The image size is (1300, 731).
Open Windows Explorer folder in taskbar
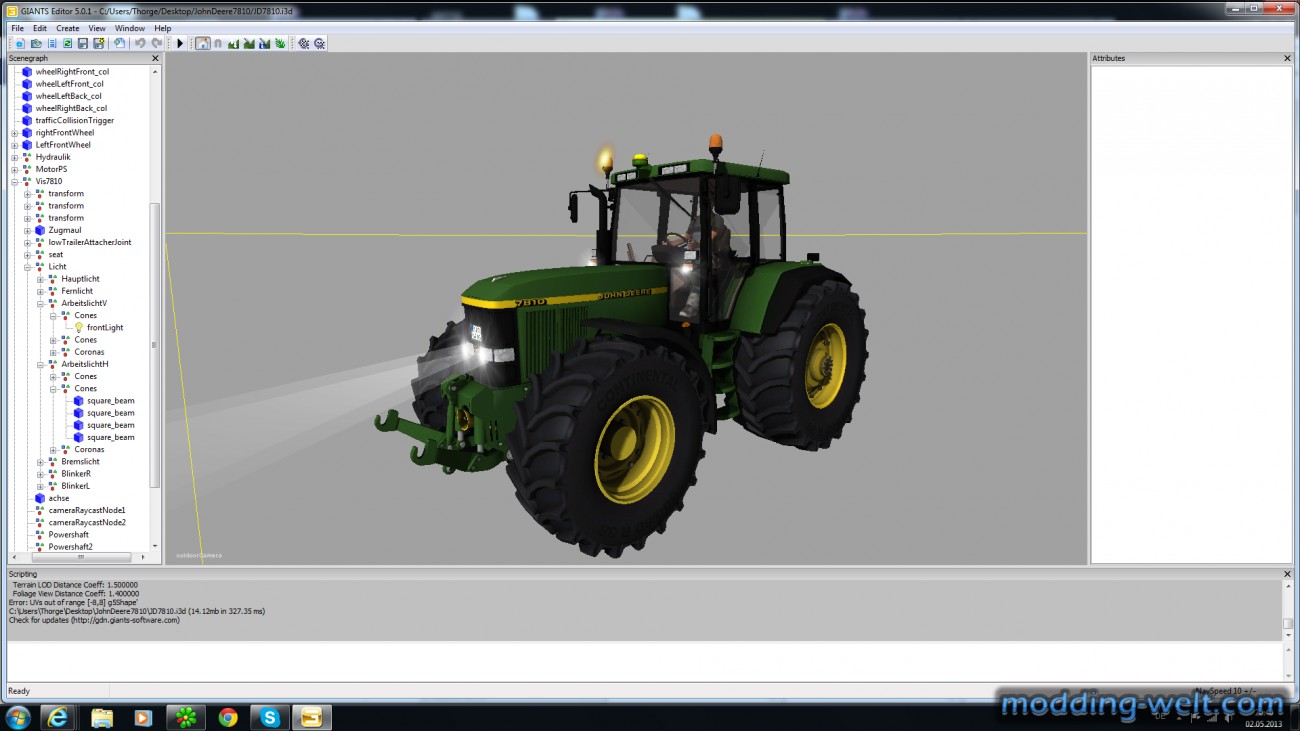pyautogui.click(x=101, y=717)
